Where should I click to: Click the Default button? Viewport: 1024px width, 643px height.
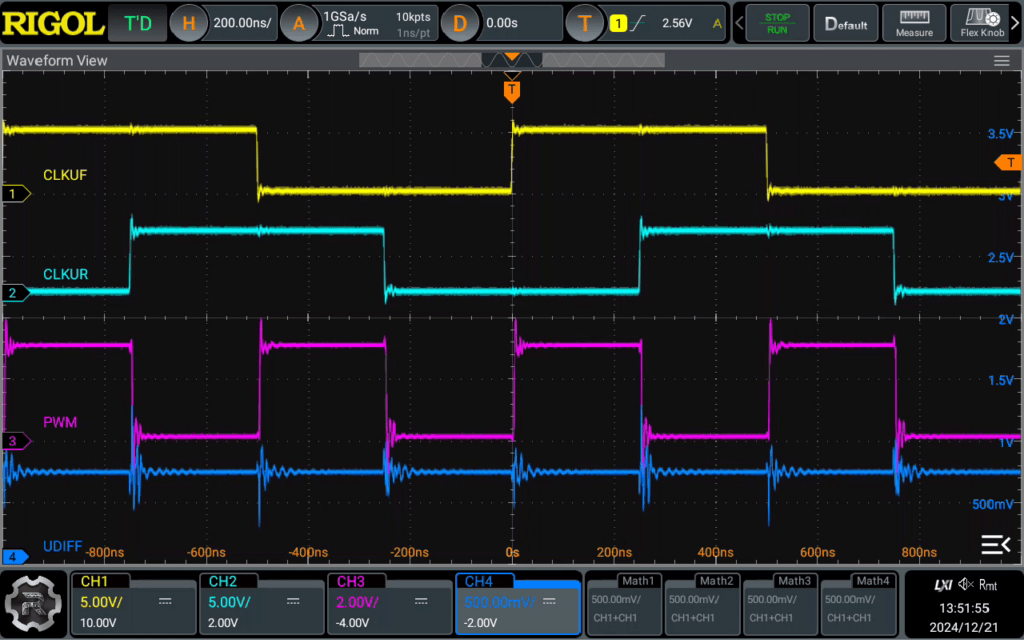tap(846, 24)
